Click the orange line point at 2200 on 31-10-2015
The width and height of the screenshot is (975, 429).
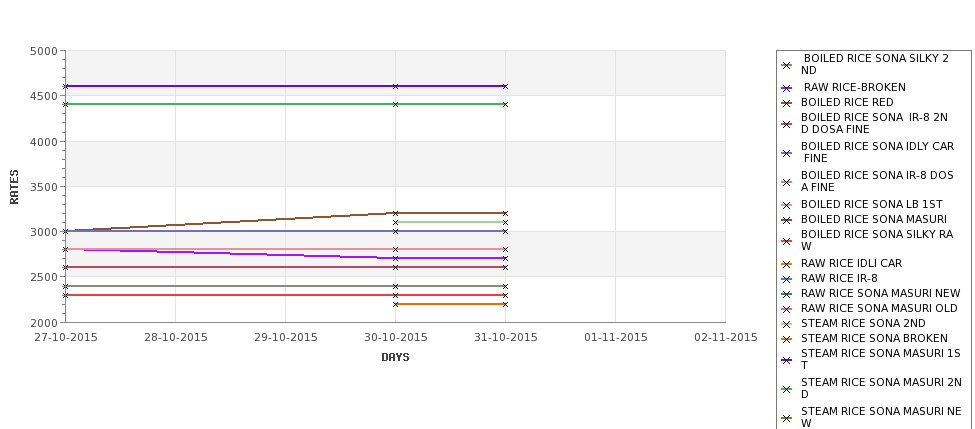tap(506, 305)
